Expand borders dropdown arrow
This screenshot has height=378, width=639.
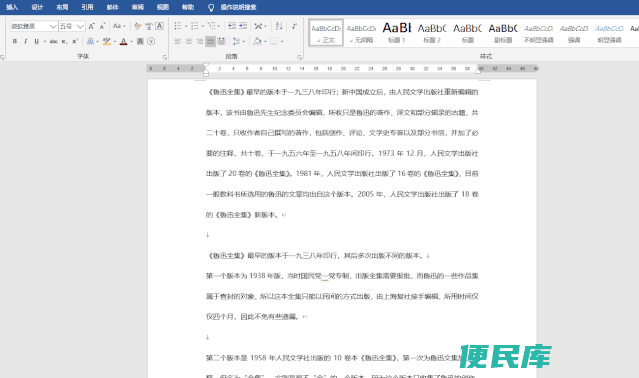coord(282,41)
